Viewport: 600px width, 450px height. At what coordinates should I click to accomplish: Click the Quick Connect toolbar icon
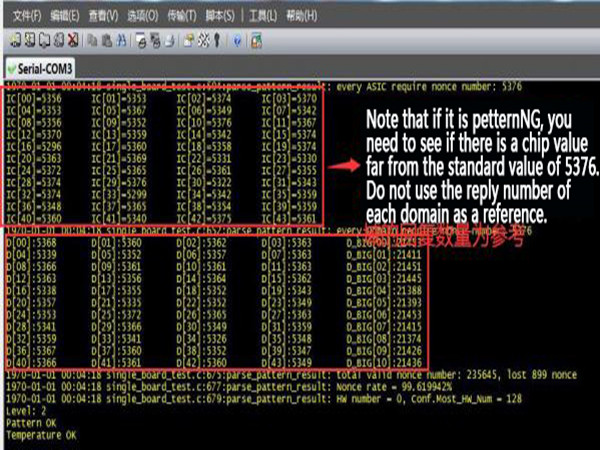[30, 40]
